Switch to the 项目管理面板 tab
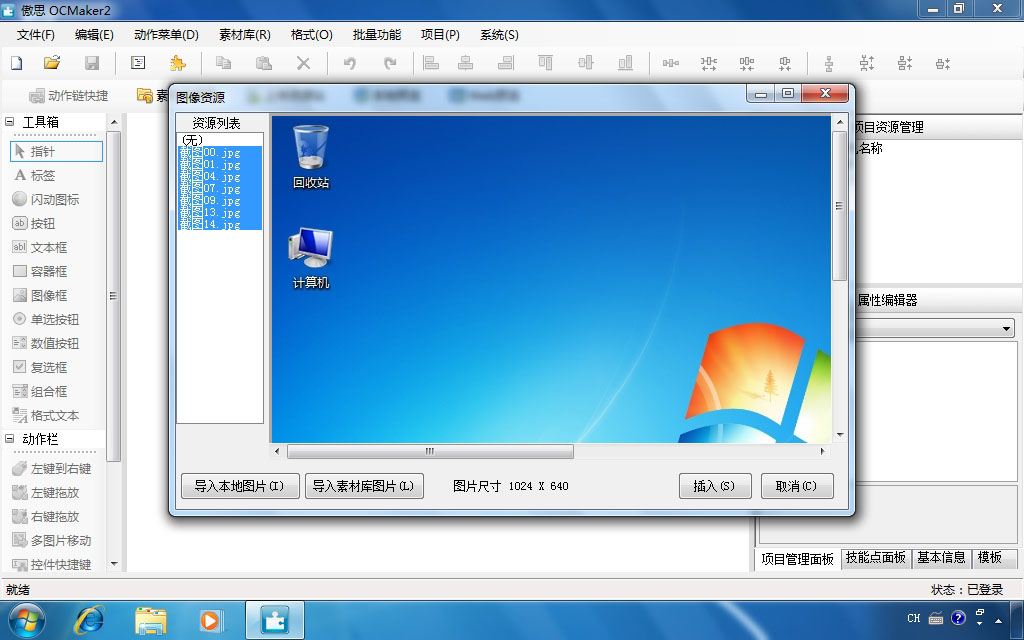 (x=797, y=559)
